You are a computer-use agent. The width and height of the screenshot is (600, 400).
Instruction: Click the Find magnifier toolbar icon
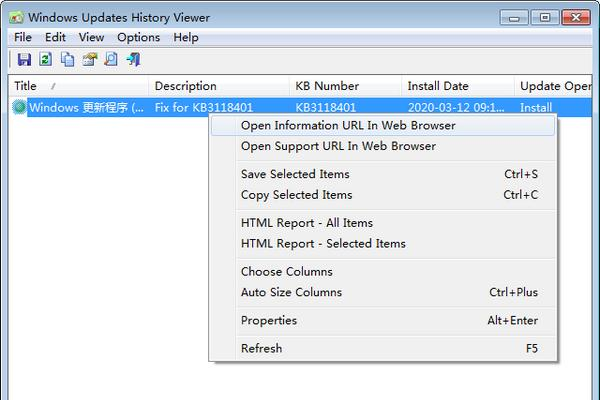tap(111, 59)
